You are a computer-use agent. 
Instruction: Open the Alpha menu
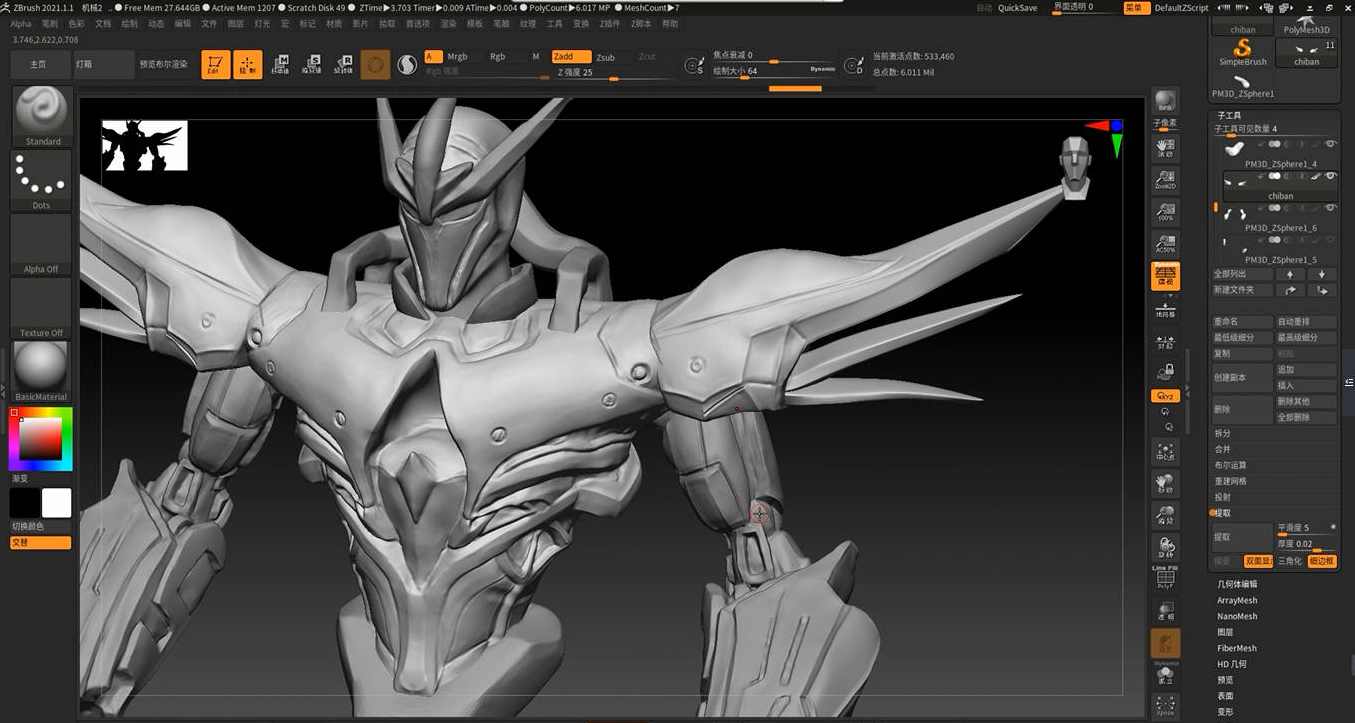19,23
